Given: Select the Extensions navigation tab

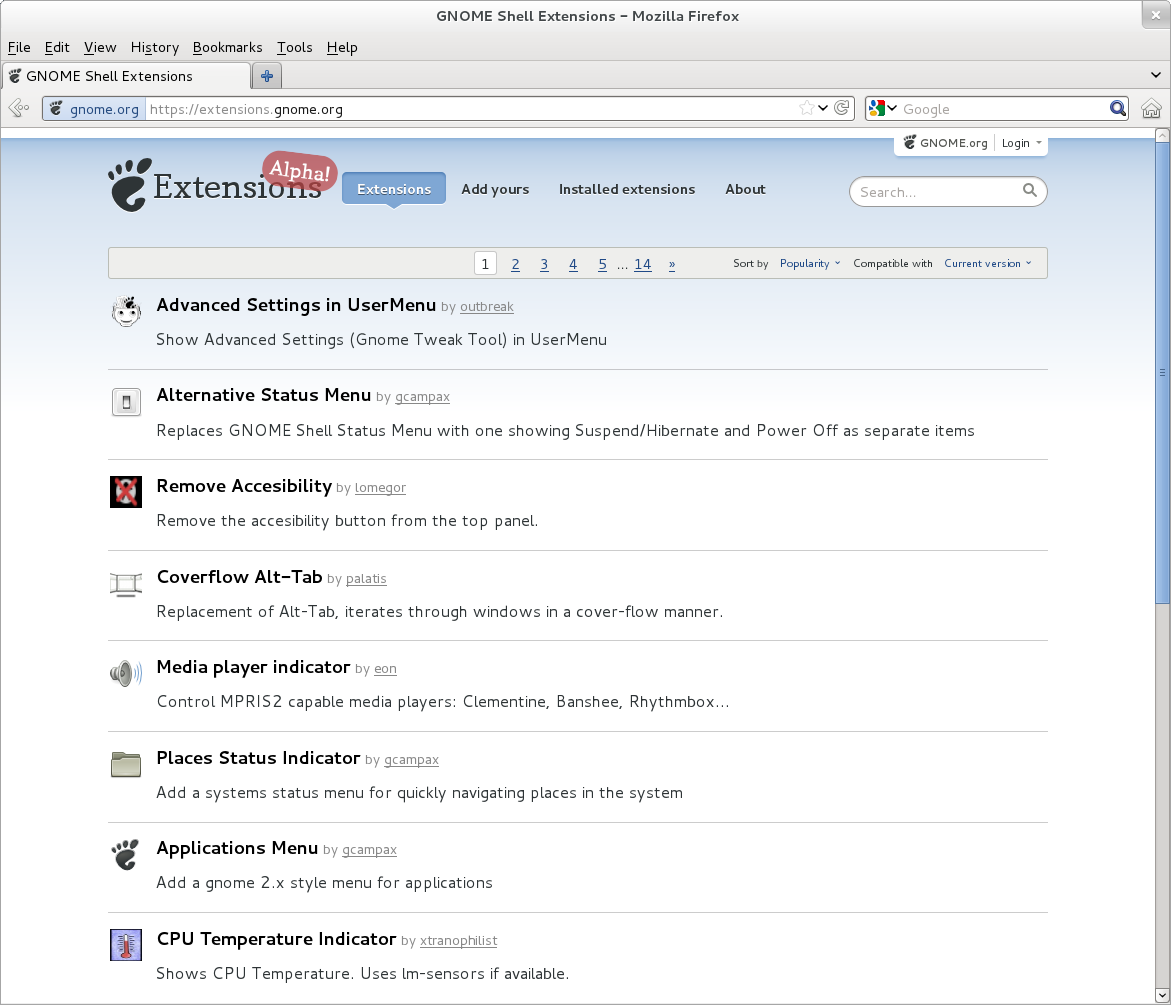Looking at the screenshot, I should [x=394, y=189].
